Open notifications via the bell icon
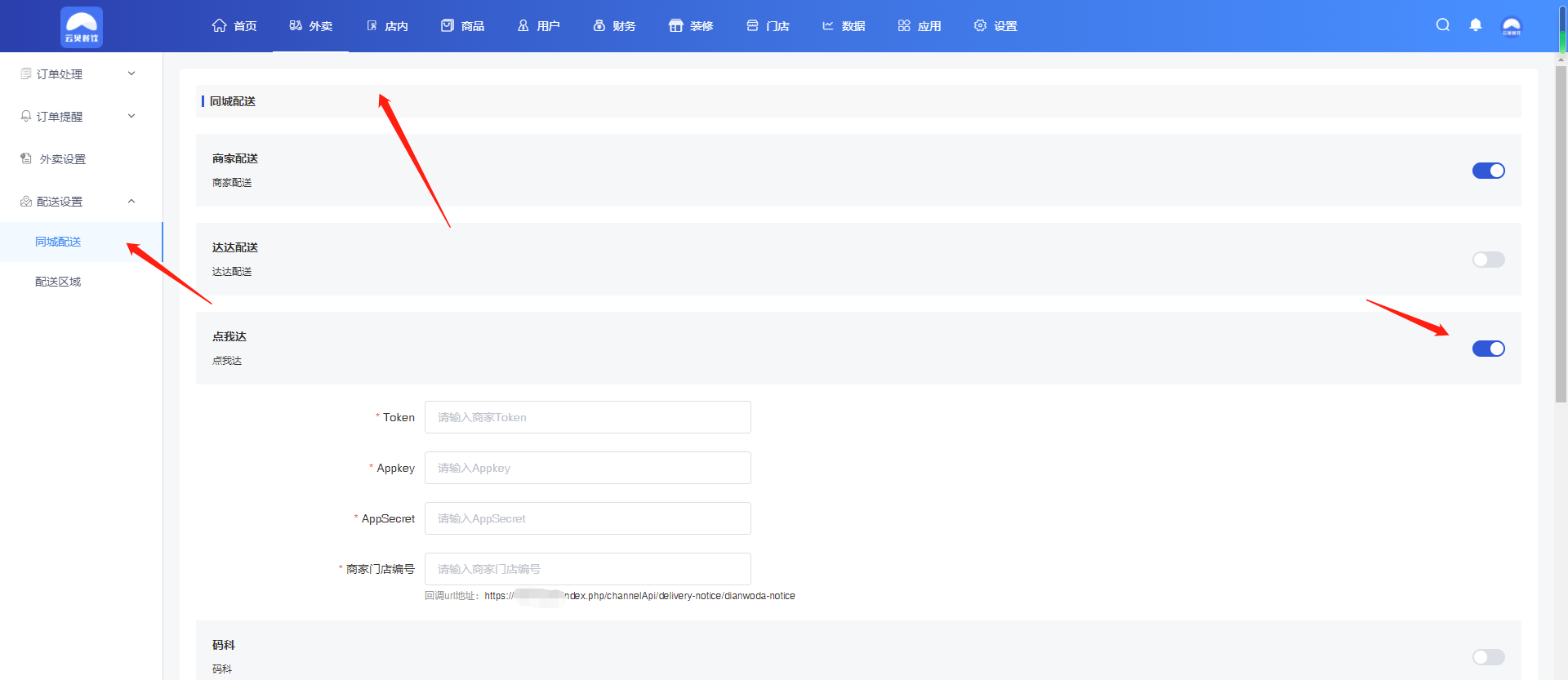 pos(1476,24)
